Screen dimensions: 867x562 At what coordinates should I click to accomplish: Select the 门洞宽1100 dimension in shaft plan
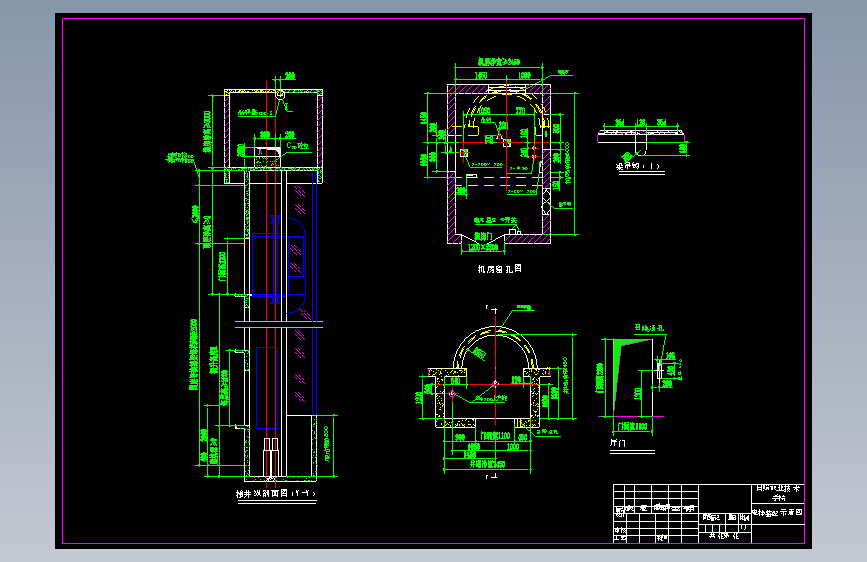tap(494, 436)
